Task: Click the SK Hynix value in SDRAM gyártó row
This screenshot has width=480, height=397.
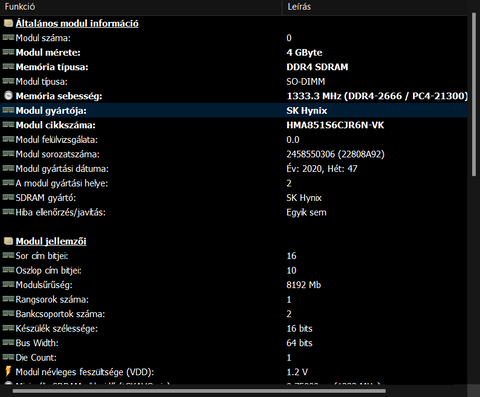Action: coord(304,198)
